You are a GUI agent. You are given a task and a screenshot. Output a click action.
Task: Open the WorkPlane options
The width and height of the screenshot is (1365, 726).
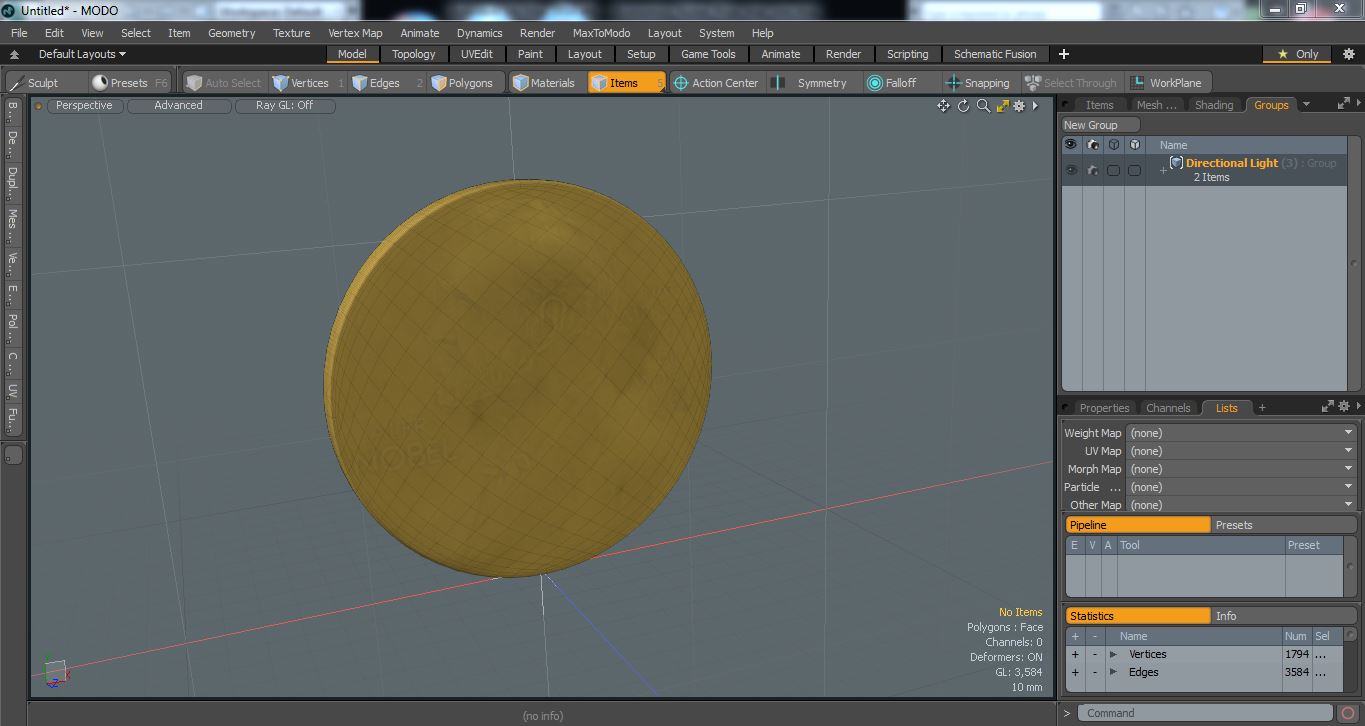(1166, 83)
